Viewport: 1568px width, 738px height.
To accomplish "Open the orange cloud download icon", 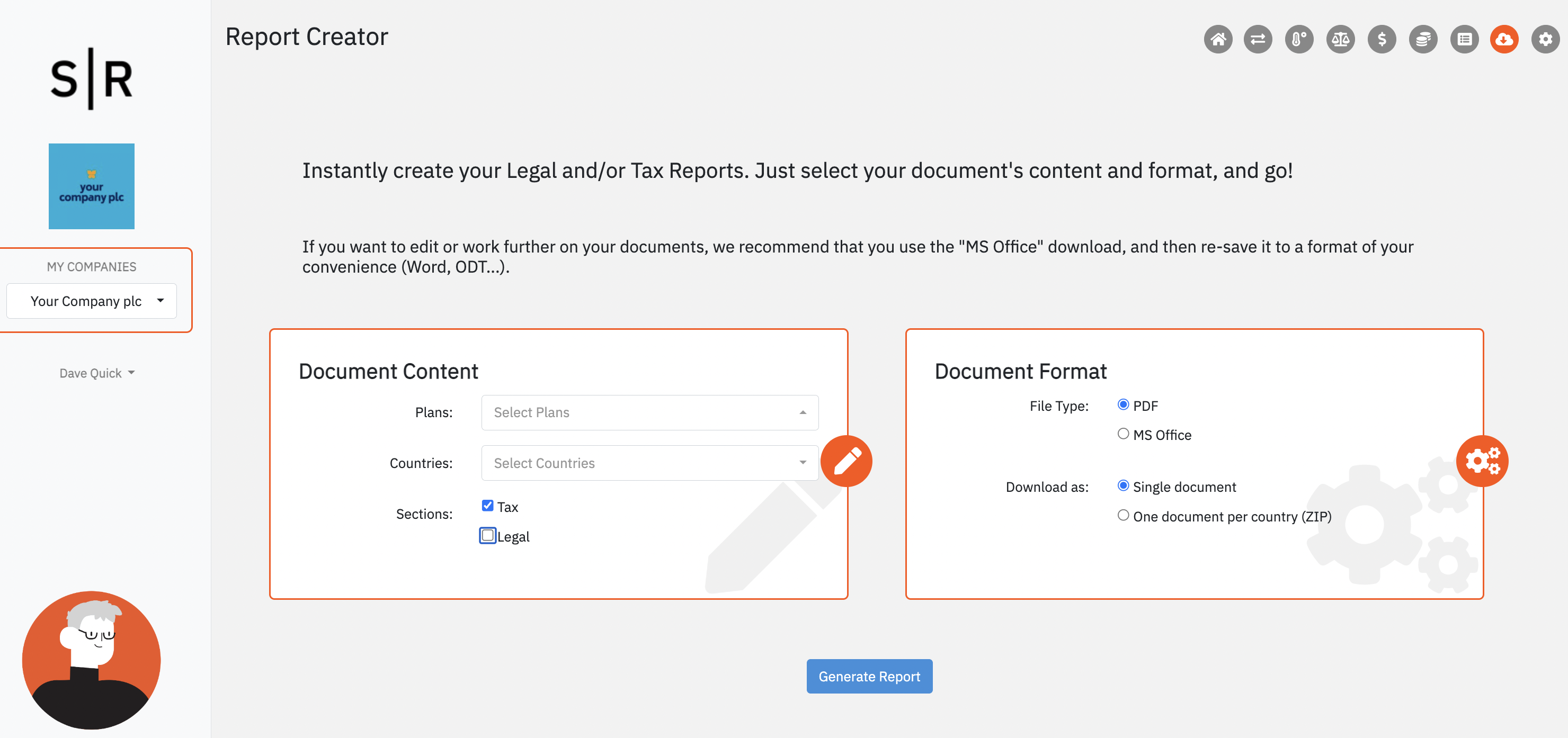I will pyautogui.click(x=1504, y=40).
